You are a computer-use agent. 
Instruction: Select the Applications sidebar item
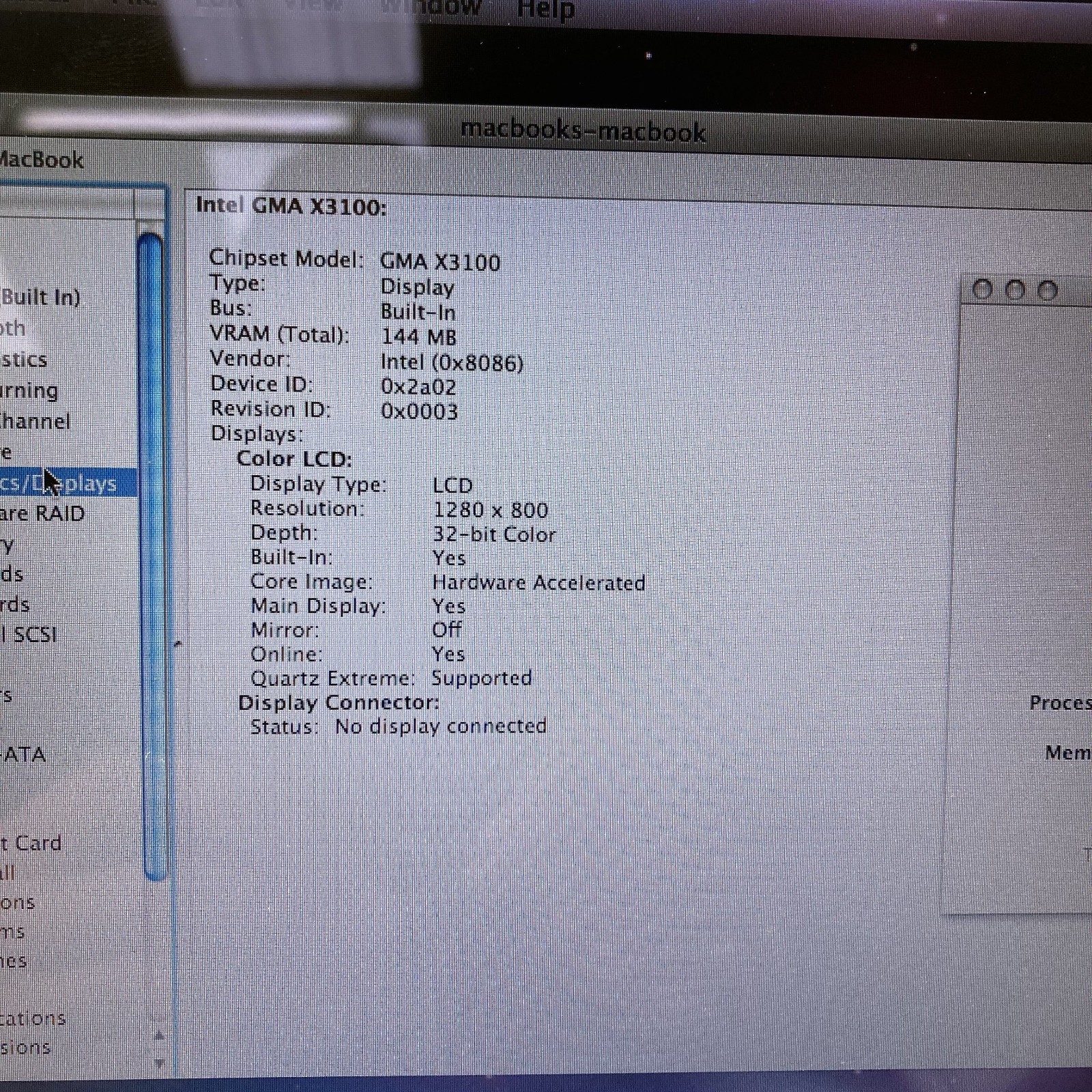tap(33, 1018)
